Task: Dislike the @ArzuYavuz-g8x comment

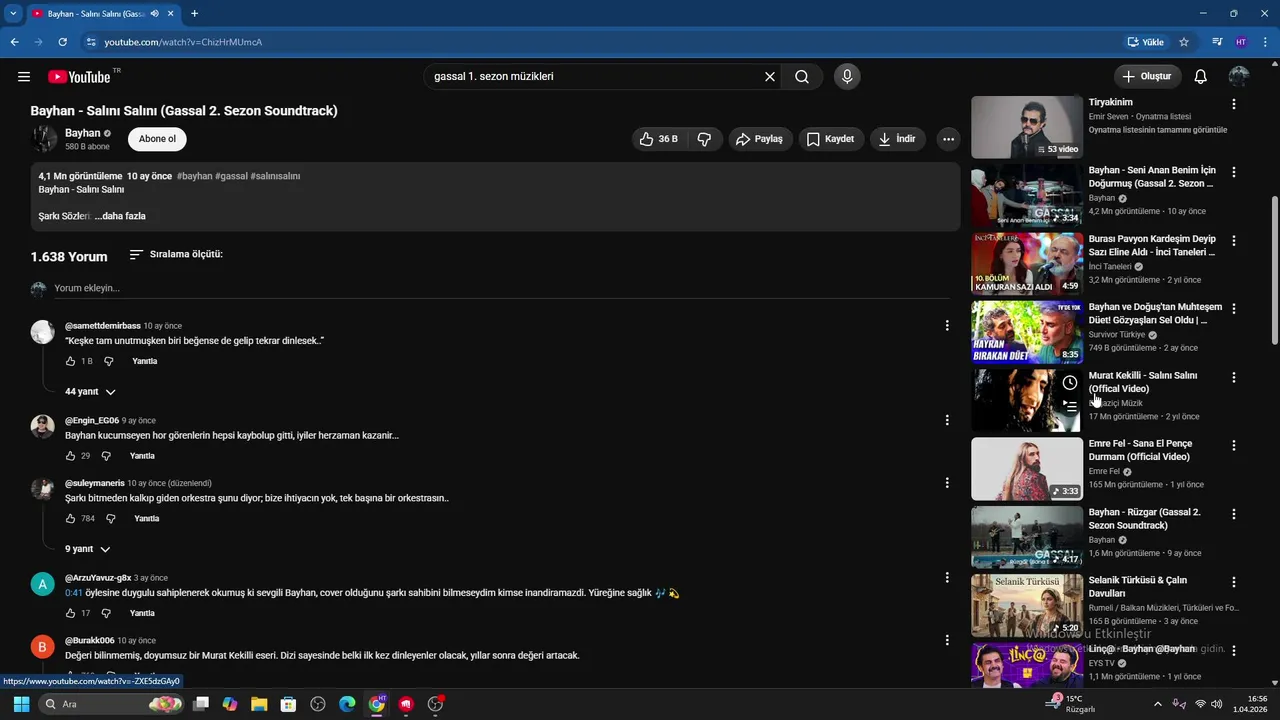Action: [x=106, y=613]
